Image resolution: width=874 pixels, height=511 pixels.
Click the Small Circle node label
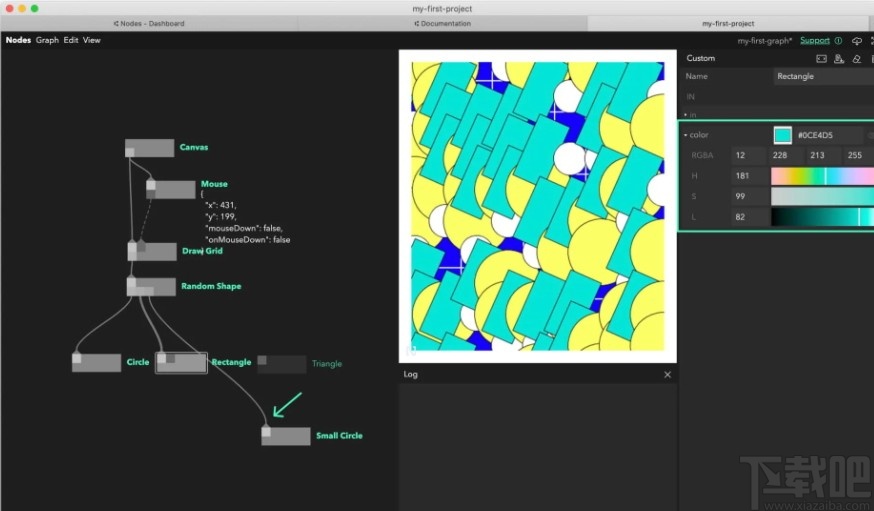coord(339,436)
